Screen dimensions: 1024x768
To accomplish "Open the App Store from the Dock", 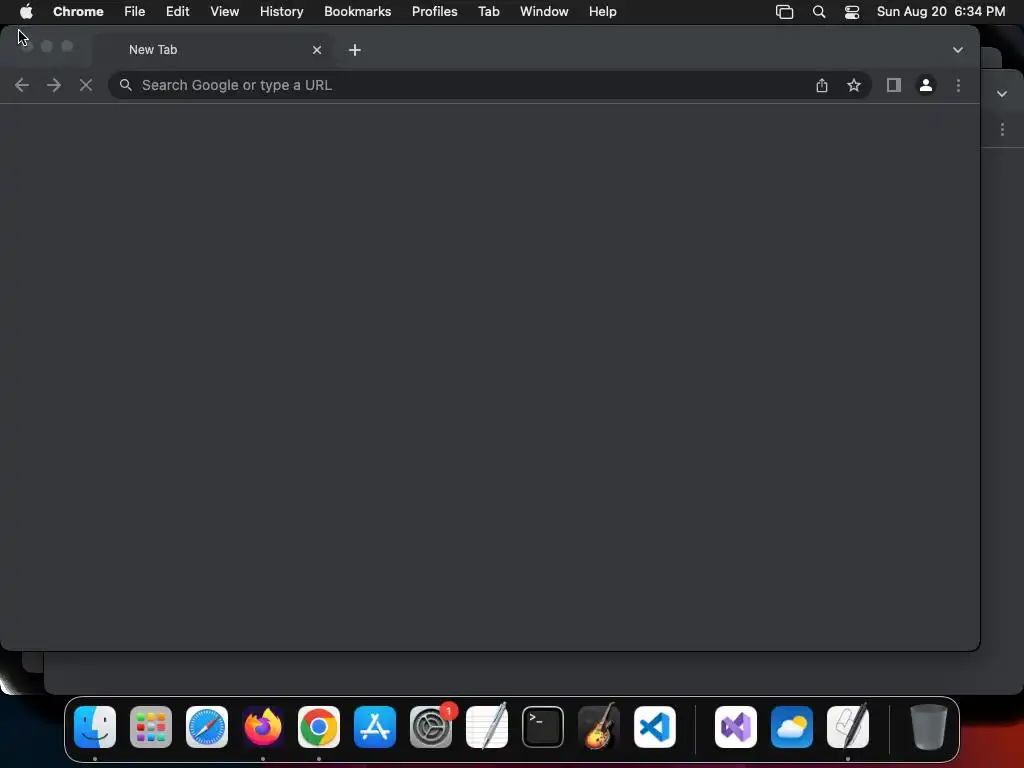I will [375, 727].
